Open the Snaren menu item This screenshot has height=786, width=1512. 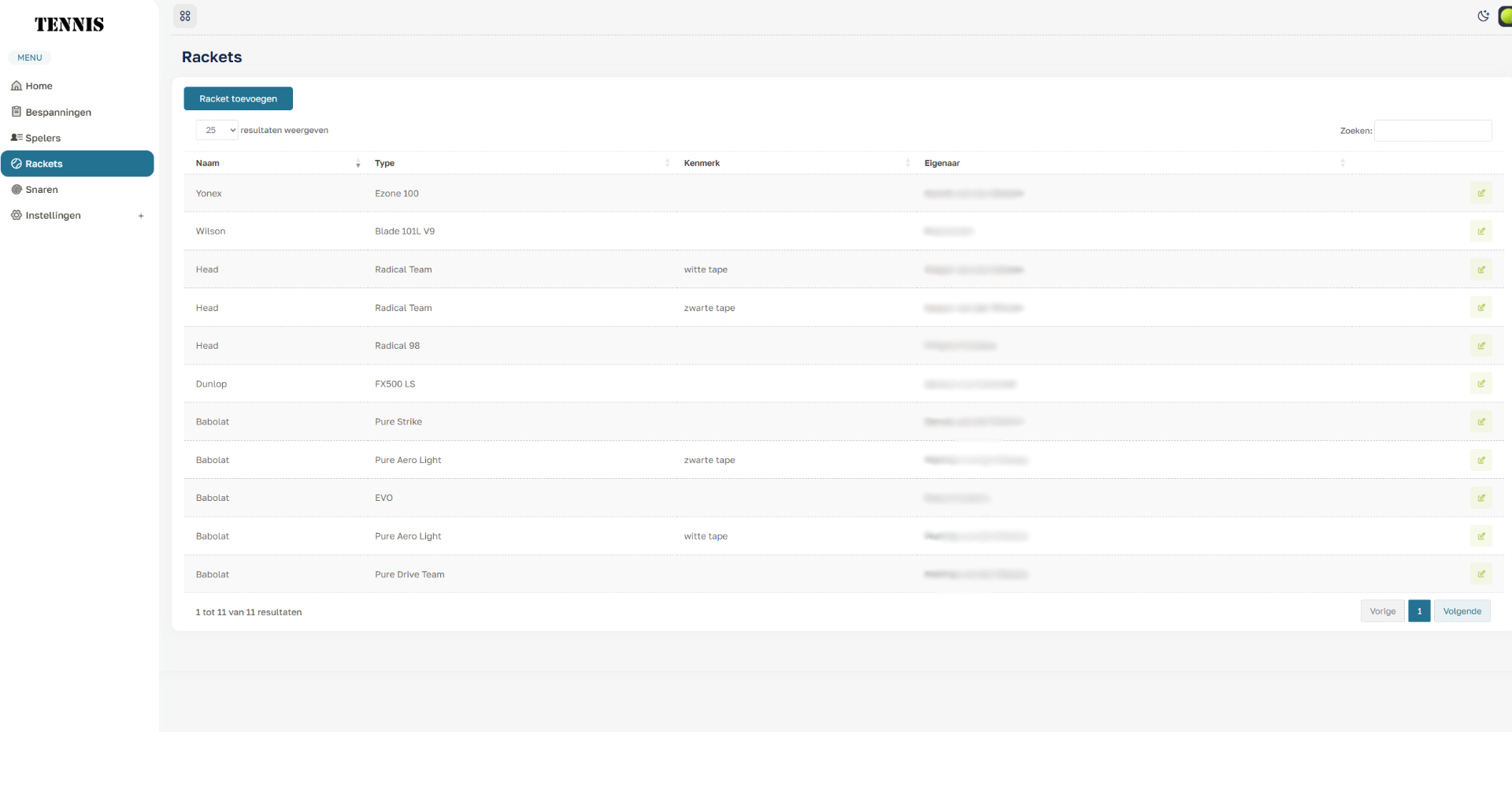pyautogui.click(x=42, y=190)
